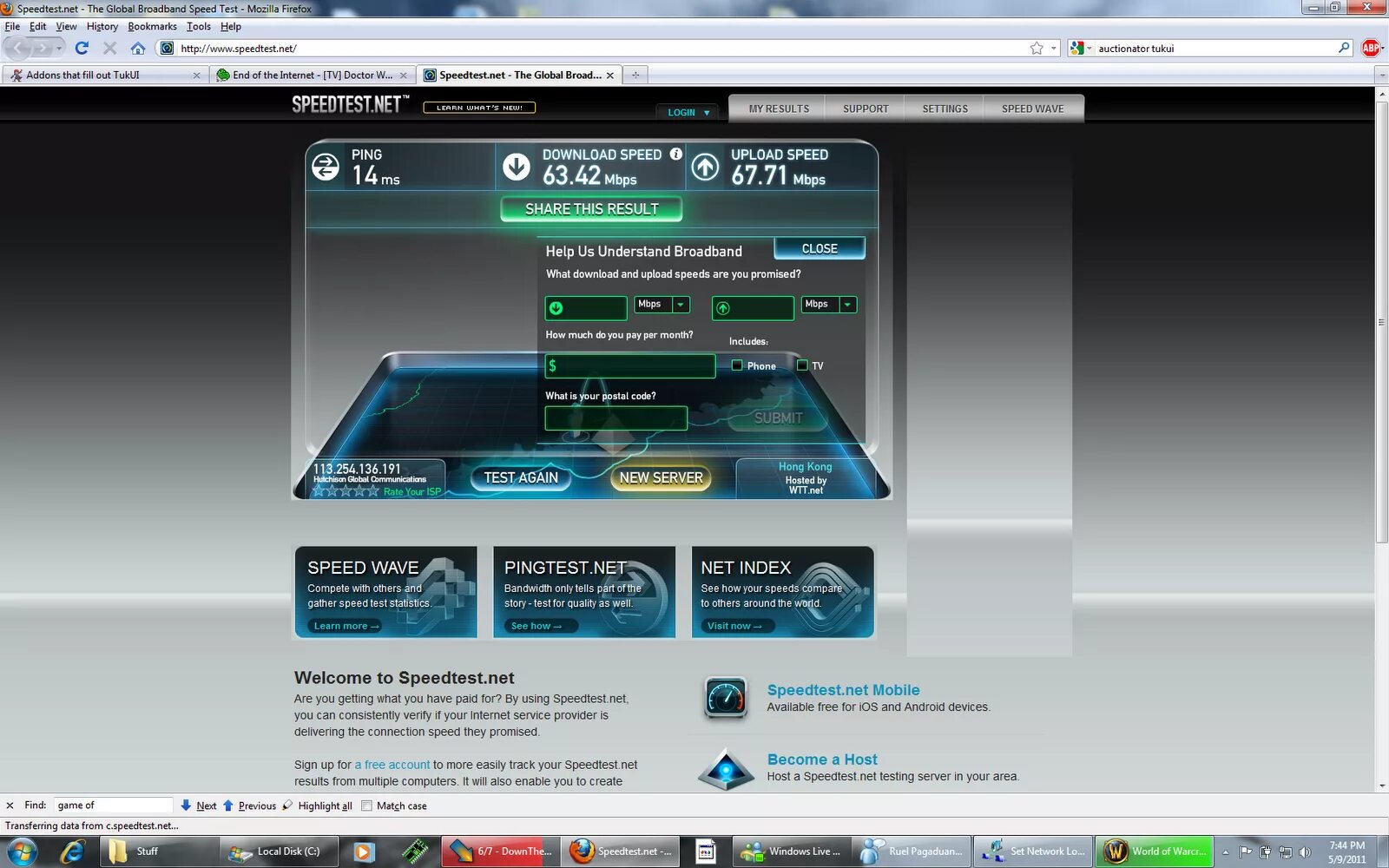Open Internet Explorer from taskbar
1389x868 pixels.
tap(73, 852)
